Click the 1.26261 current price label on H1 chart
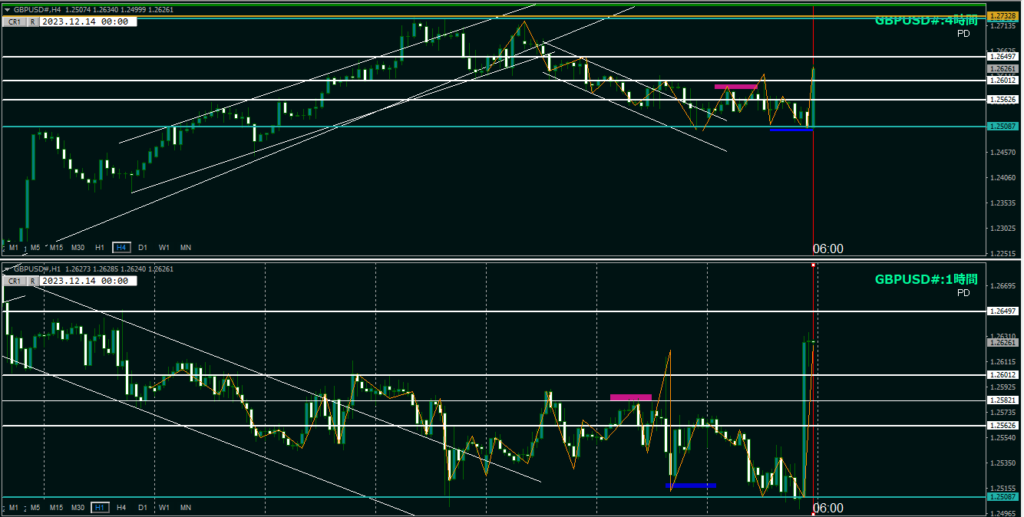 [x=1002, y=343]
